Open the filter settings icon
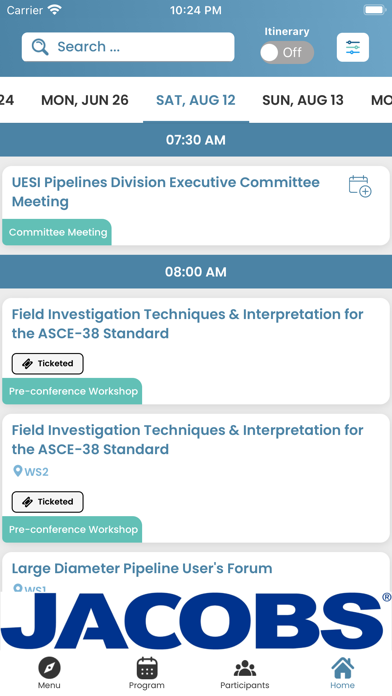This screenshot has width=392, height=696. (352, 47)
